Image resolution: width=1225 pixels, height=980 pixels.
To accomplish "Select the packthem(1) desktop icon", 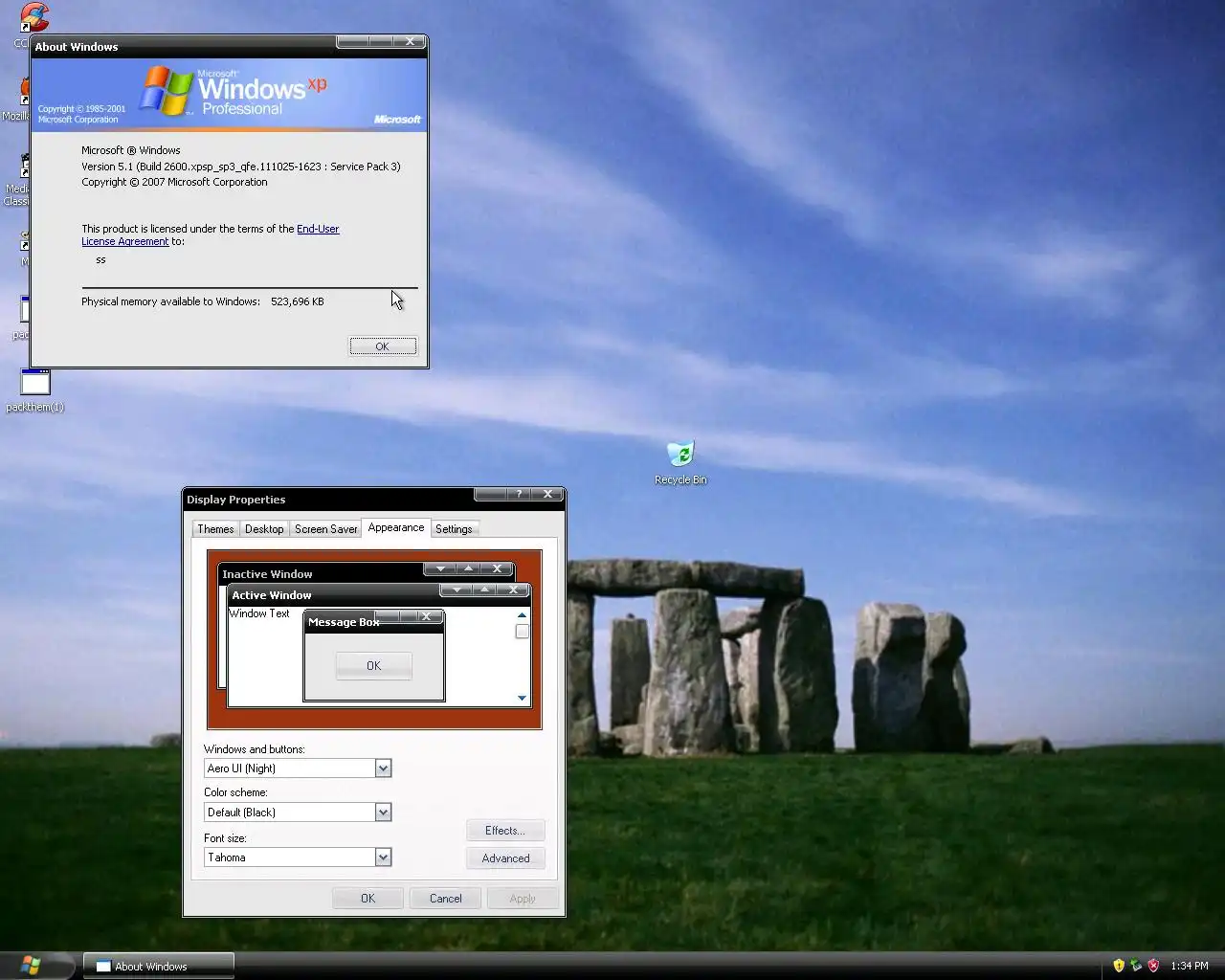I will [34, 390].
